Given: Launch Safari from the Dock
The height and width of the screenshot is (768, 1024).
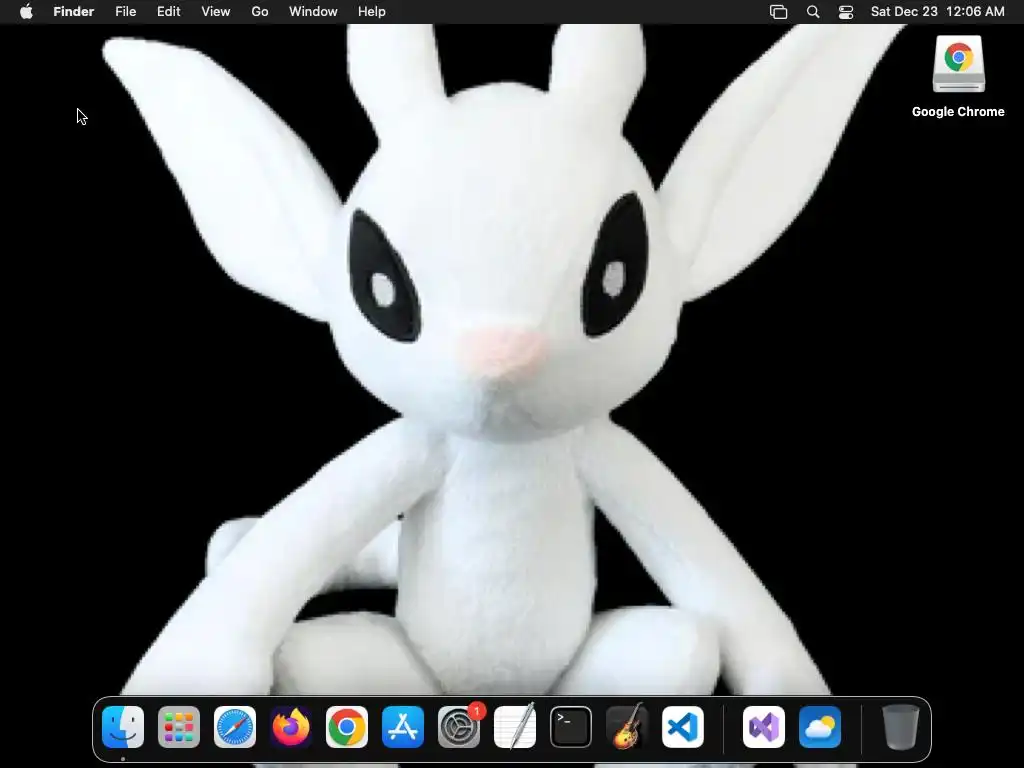Looking at the screenshot, I should click(235, 727).
